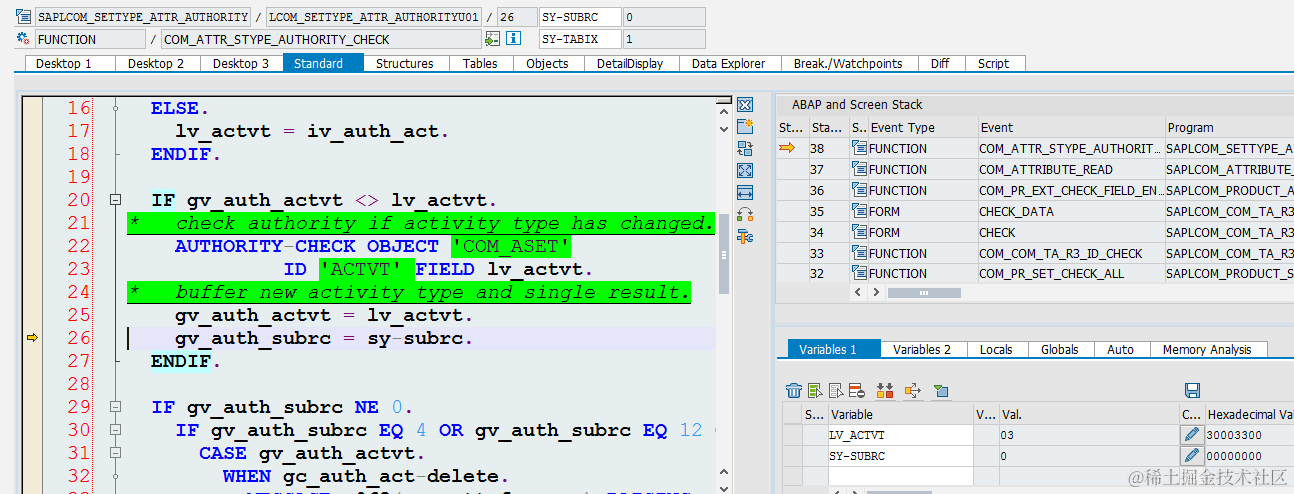Open the Script tab

pos(993,63)
